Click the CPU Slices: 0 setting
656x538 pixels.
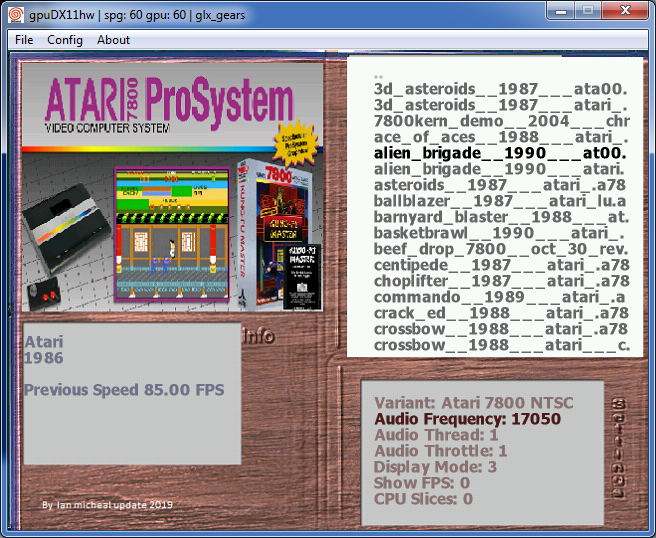(423, 499)
